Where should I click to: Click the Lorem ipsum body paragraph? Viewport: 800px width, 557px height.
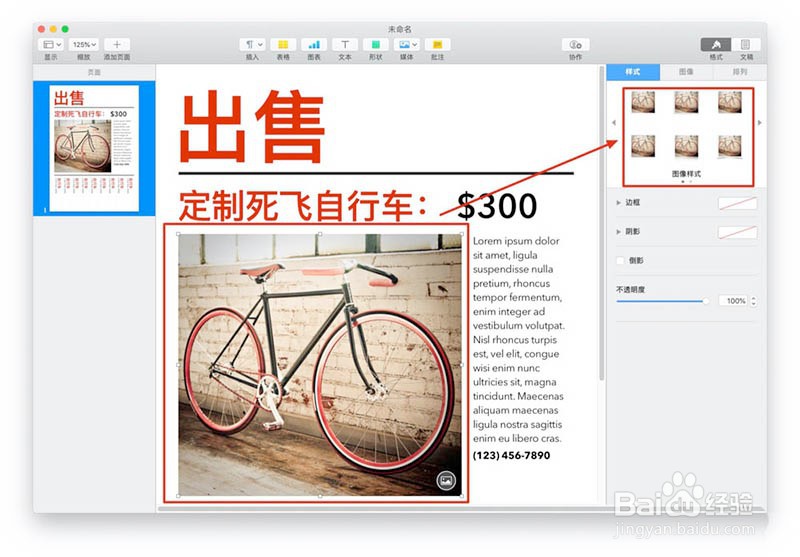[x=518, y=339]
